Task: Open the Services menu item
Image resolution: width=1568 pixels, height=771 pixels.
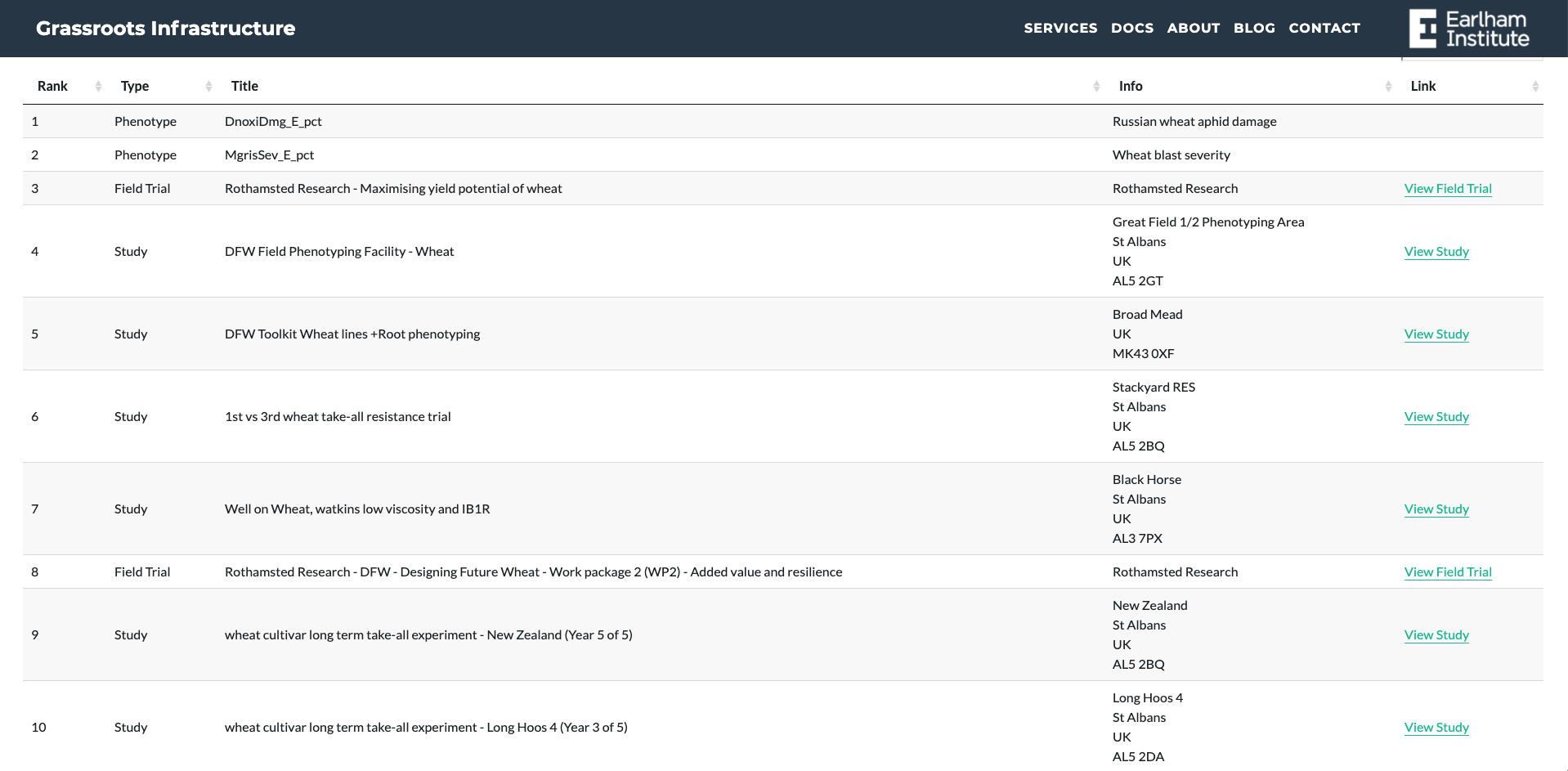Action: 1060,28
